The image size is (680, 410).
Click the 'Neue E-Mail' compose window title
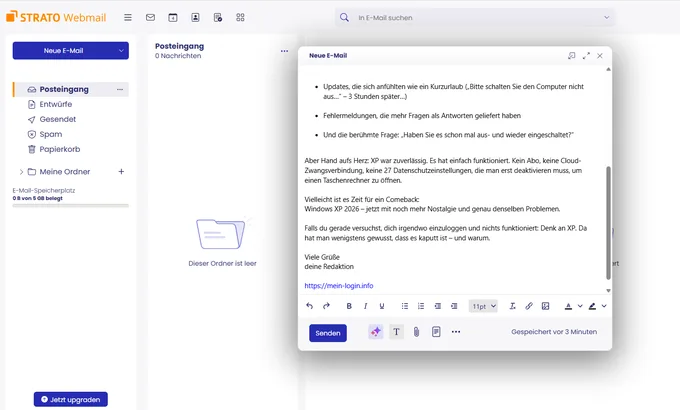(x=328, y=56)
